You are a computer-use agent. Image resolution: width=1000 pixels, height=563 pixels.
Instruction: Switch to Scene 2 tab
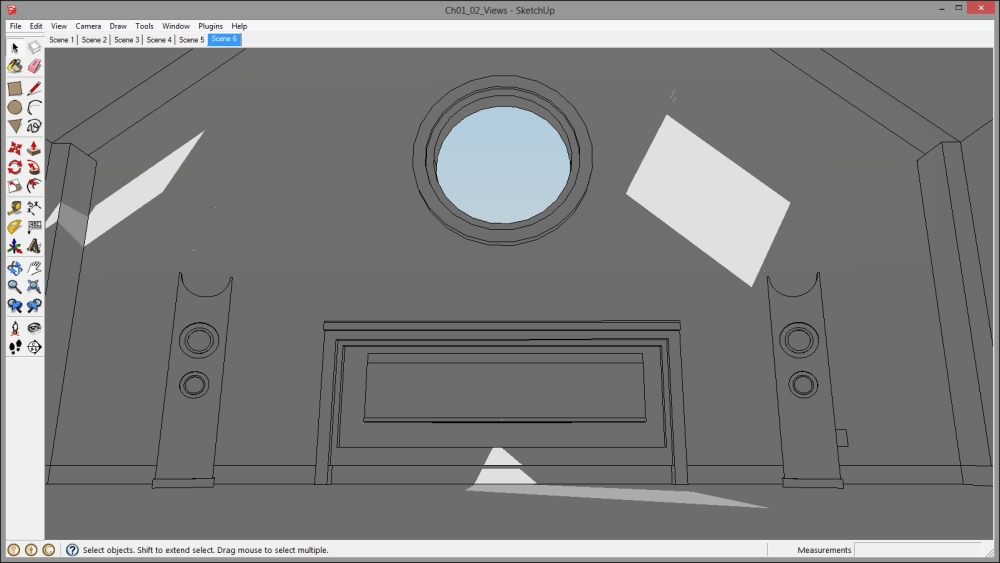[94, 40]
